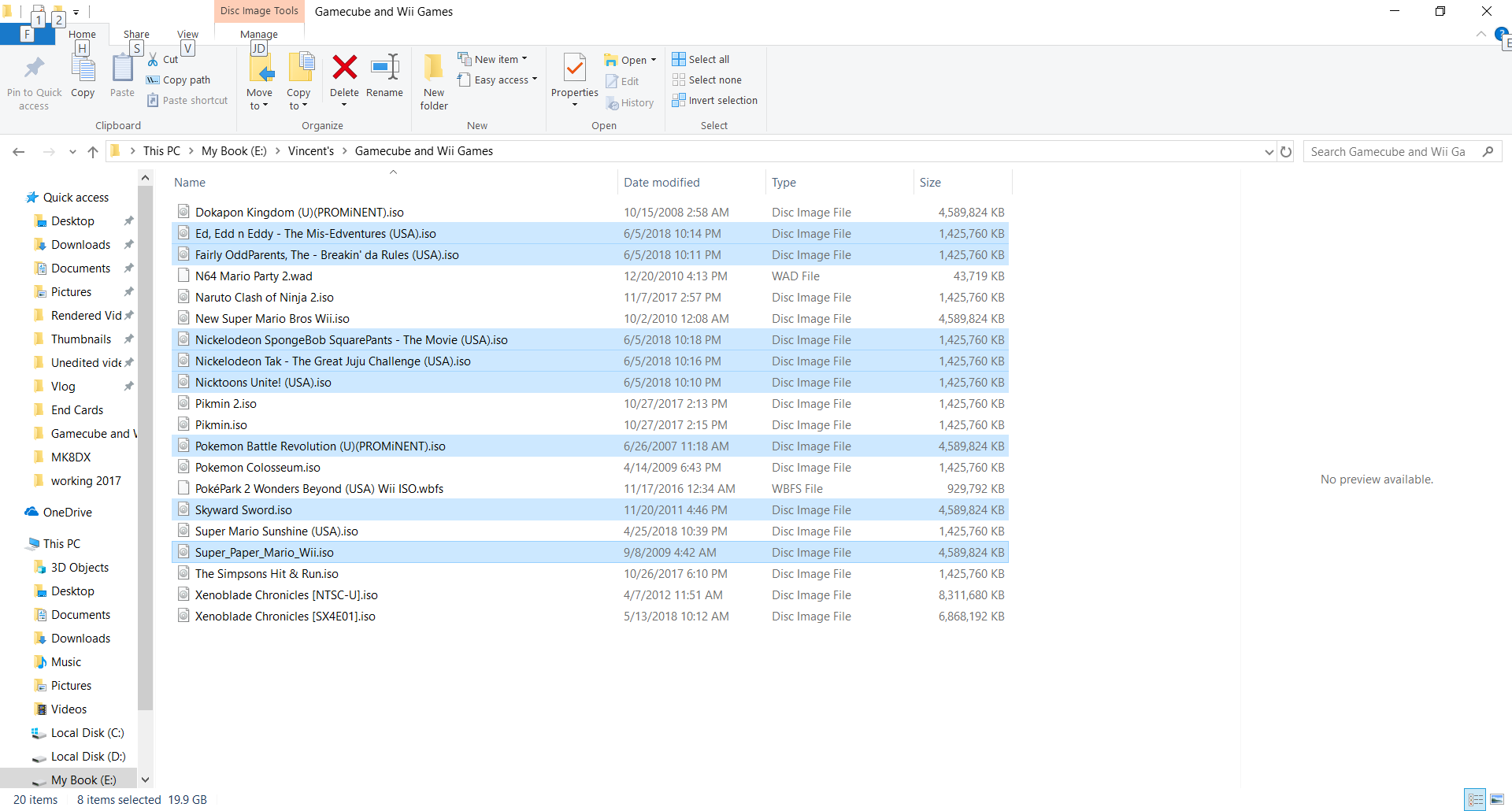
Task: Expand the address bar history dropdown
Action: pos(1269,152)
